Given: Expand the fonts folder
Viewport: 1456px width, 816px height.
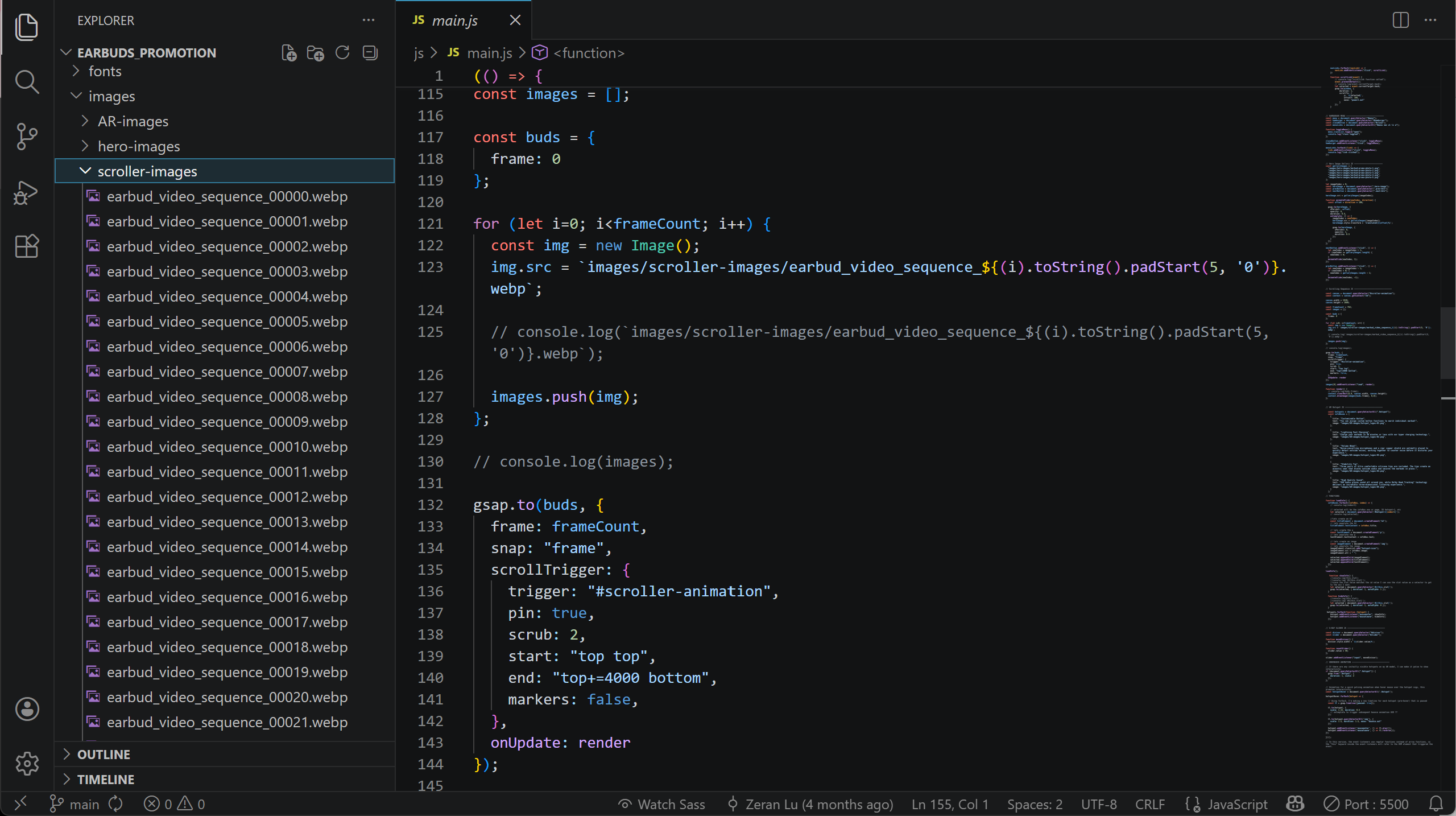Looking at the screenshot, I should (105, 71).
